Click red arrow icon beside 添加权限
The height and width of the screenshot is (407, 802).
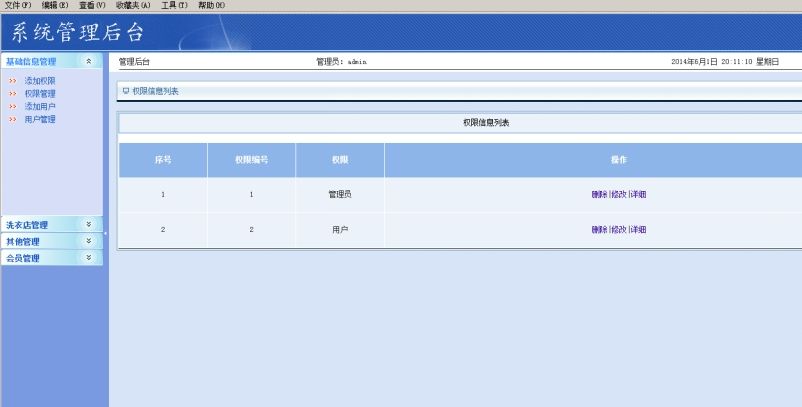13,81
